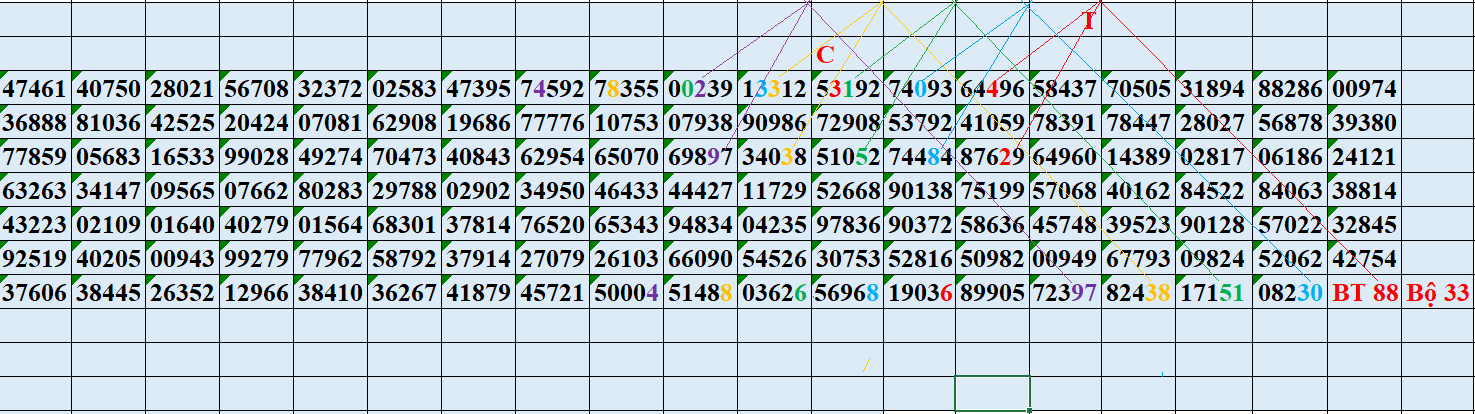The height and width of the screenshot is (414, 1475).
Task: Select the cell with value 00974
Action: pyautogui.click(x=1365, y=90)
